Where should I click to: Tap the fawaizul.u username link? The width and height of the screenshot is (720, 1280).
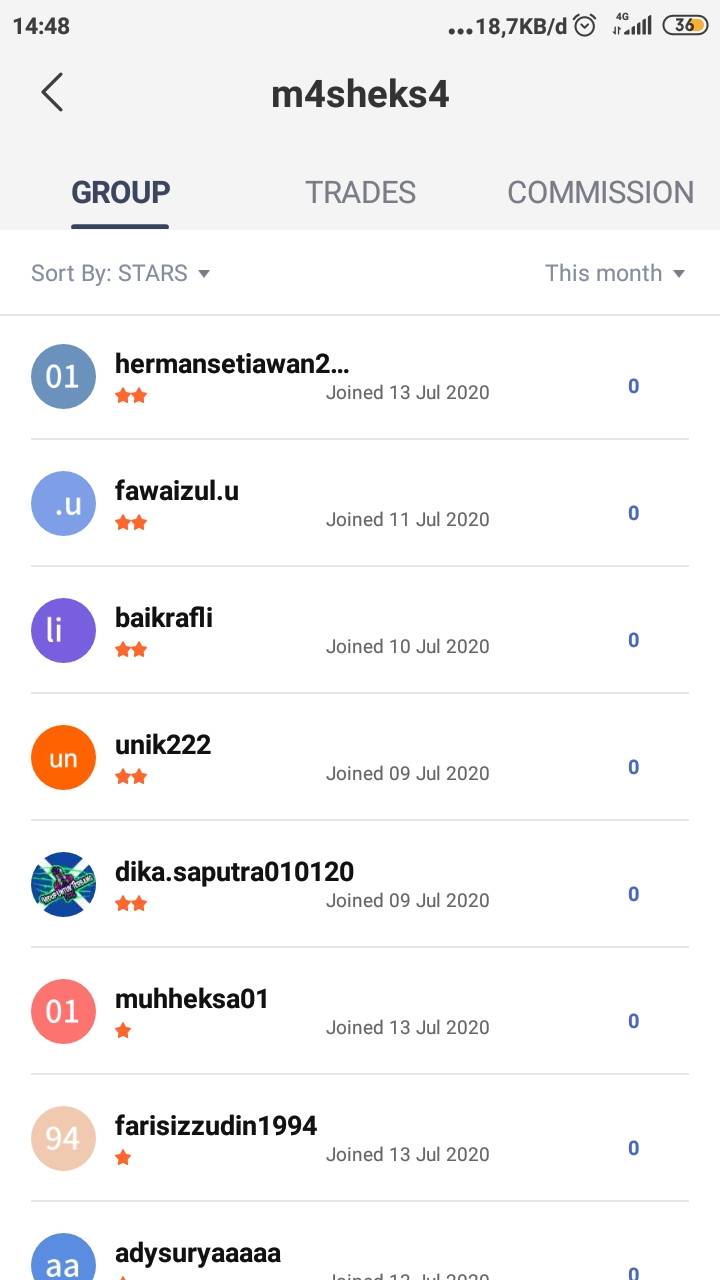(177, 491)
